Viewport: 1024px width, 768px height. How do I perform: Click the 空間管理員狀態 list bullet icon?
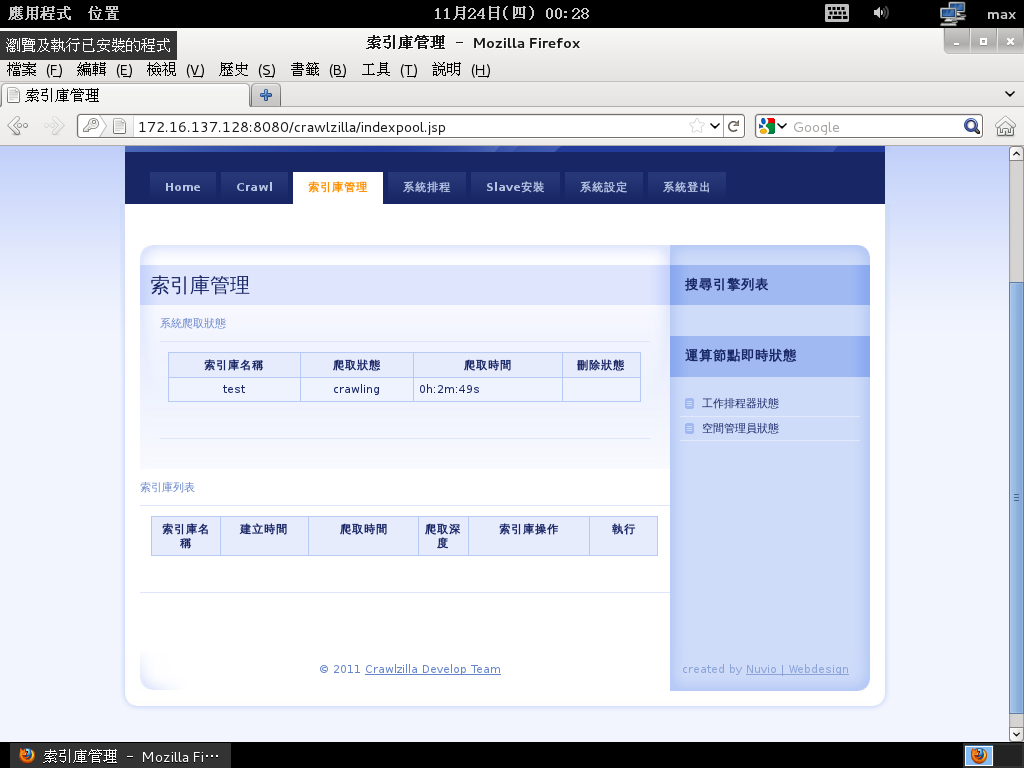click(689, 428)
